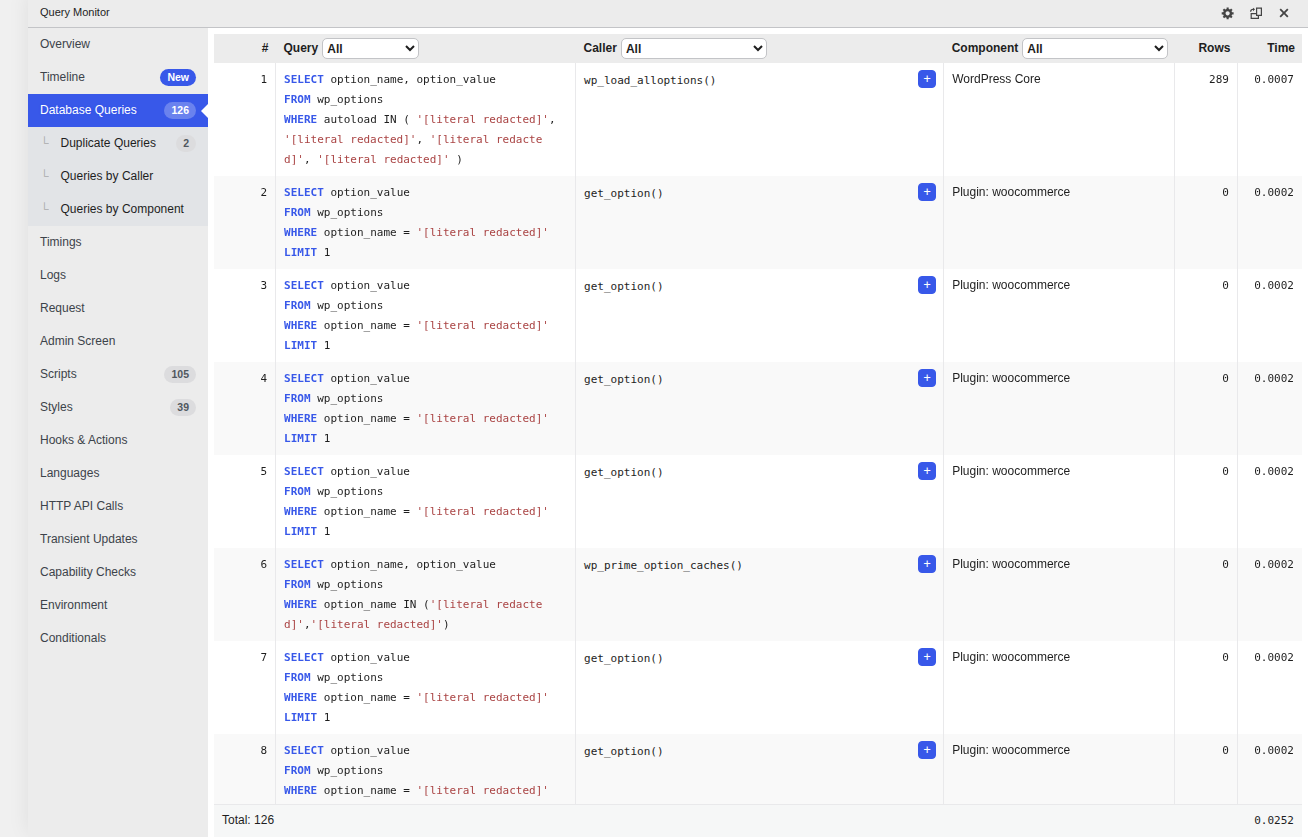The width and height of the screenshot is (1308, 837).
Task: Click the Query Monitor title text
Action: click(75, 13)
